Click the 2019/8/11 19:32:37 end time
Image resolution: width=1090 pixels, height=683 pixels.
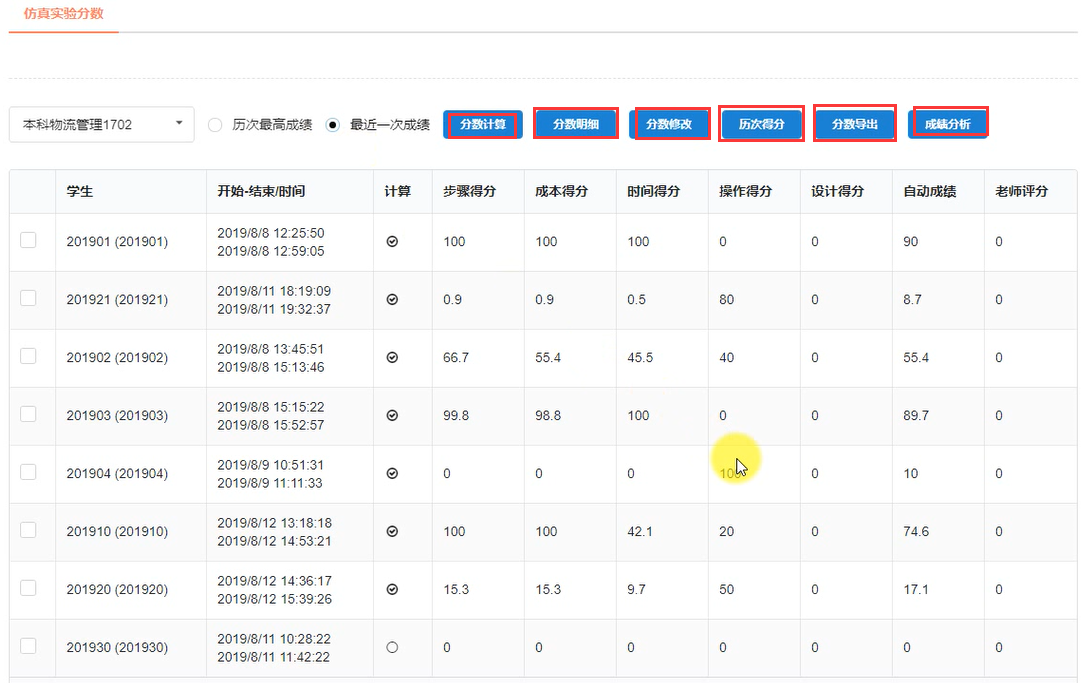pos(274,309)
